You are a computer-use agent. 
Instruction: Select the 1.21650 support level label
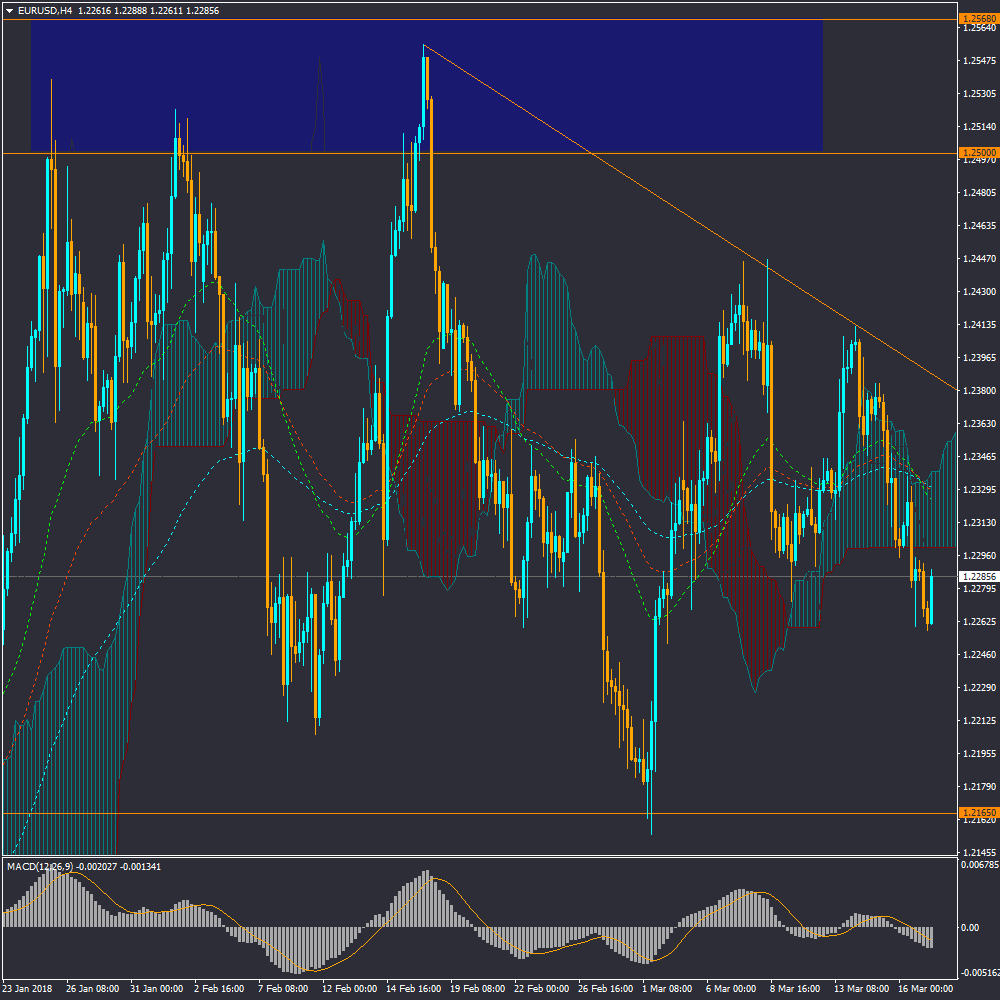click(x=978, y=813)
